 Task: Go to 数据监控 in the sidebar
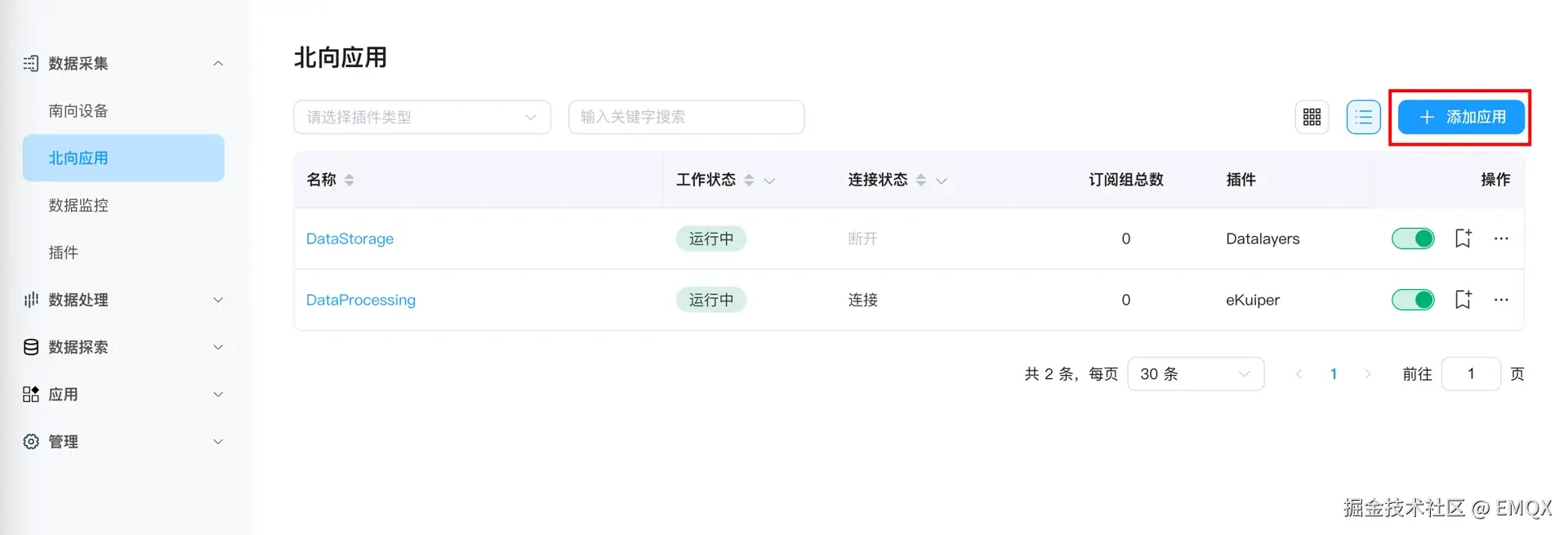tap(78, 205)
